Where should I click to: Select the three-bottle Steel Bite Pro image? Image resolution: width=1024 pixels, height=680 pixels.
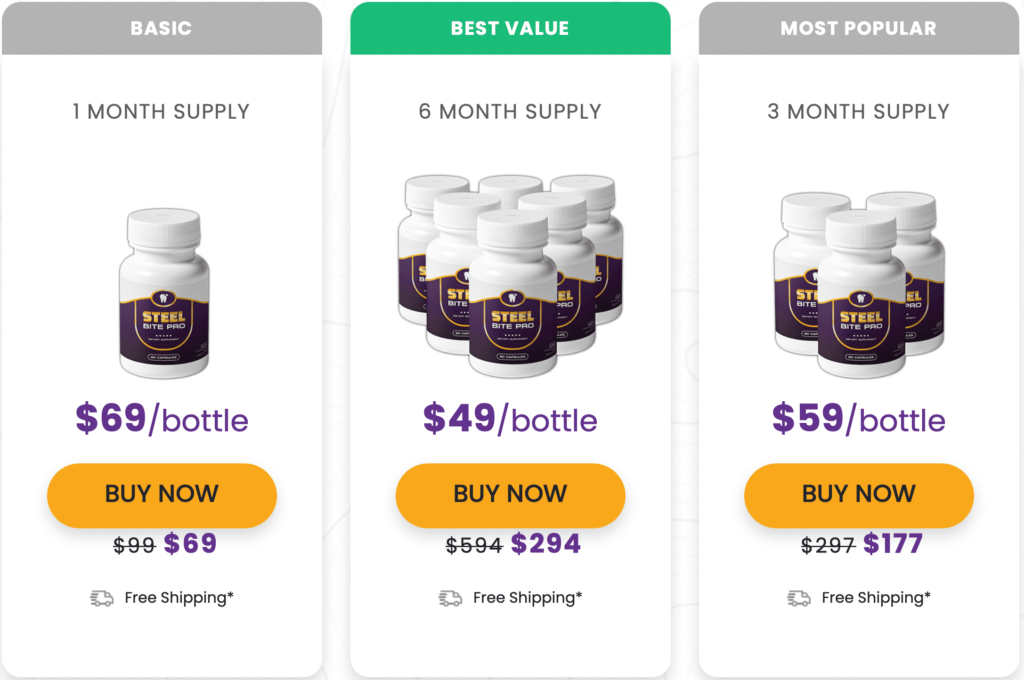coord(859,284)
